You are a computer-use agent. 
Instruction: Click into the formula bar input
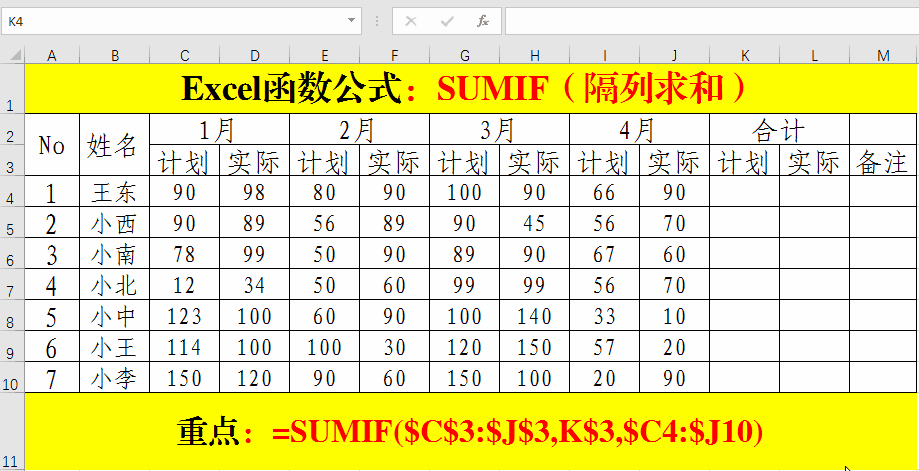pos(712,21)
